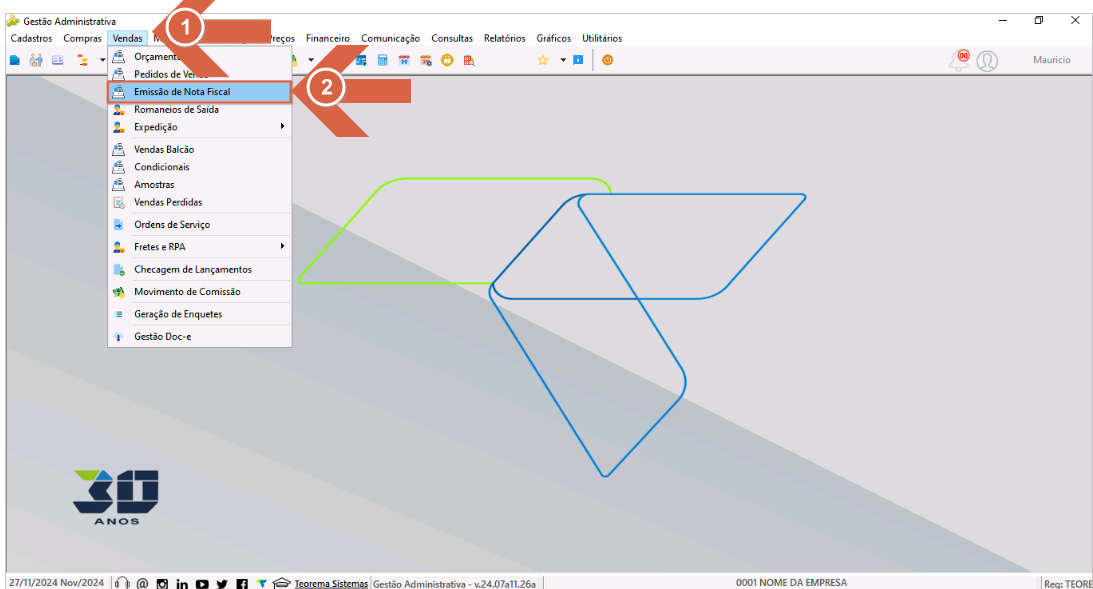Open the Utilitários menu
This screenshot has width=1093, height=589.
(x=602, y=38)
